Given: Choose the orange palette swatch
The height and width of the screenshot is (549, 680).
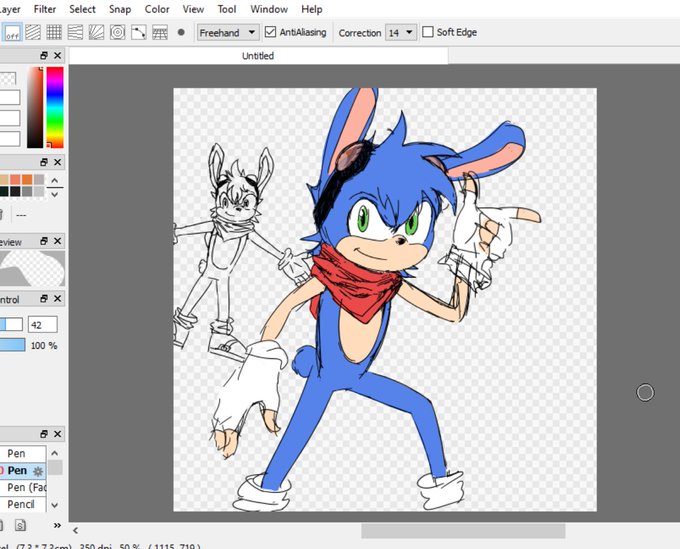Looking at the screenshot, I should [x=27, y=180].
